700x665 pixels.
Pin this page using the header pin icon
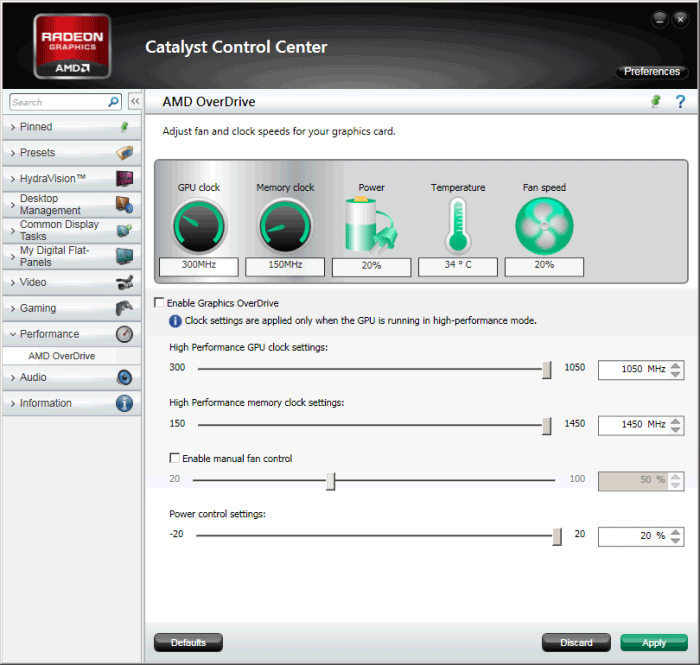pos(656,101)
